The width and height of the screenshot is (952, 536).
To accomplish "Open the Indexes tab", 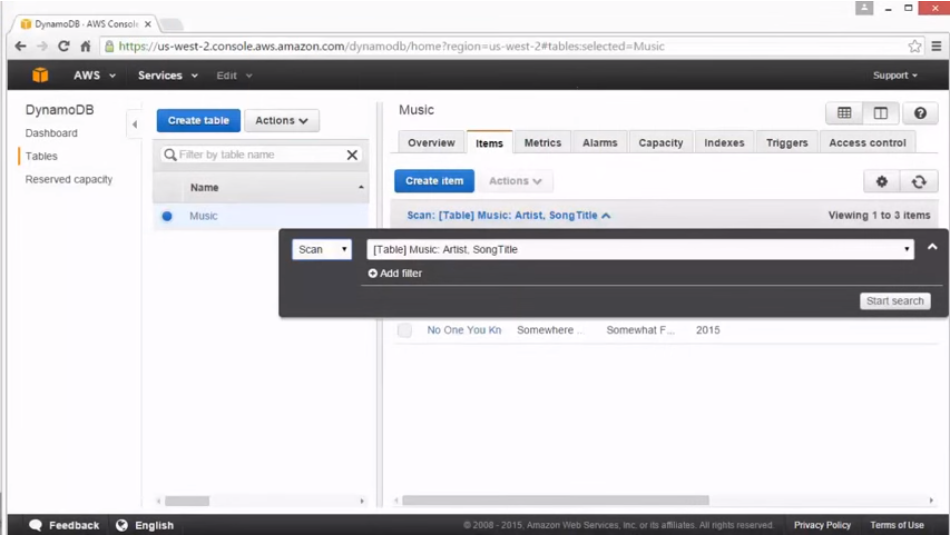I will pos(724,143).
